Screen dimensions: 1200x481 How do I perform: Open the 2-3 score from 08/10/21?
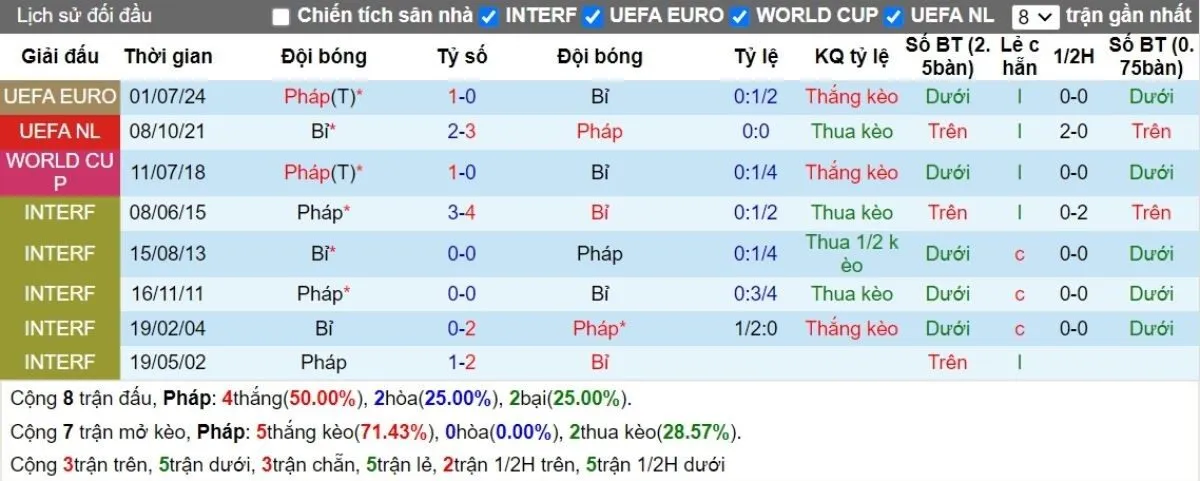point(462,131)
